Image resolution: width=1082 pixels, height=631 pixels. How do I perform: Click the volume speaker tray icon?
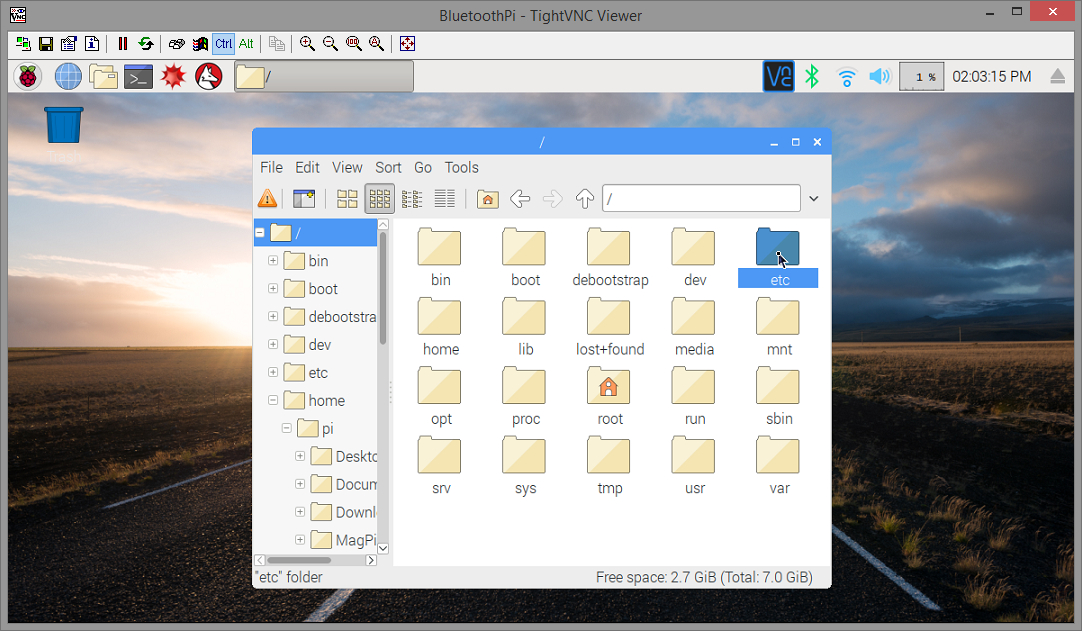[880, 77]
